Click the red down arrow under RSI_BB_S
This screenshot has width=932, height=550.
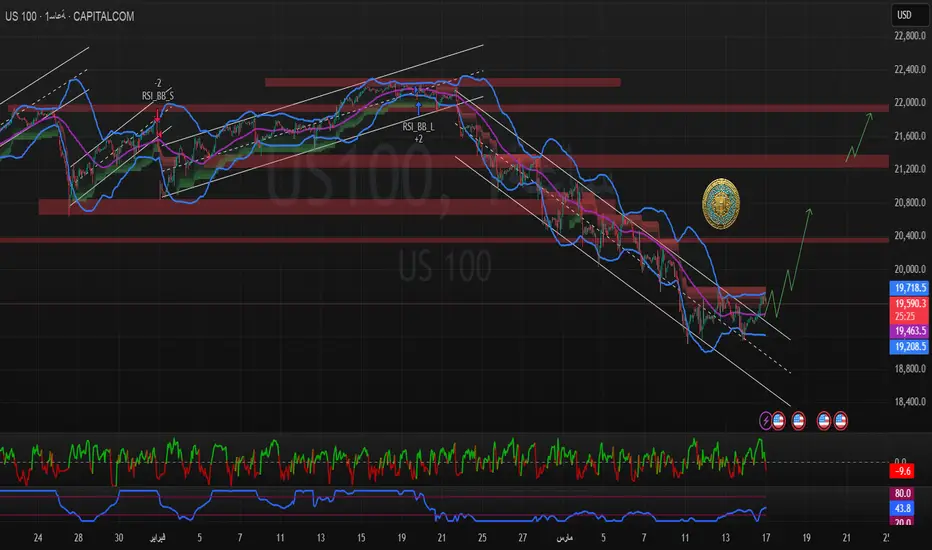[157, 118]
